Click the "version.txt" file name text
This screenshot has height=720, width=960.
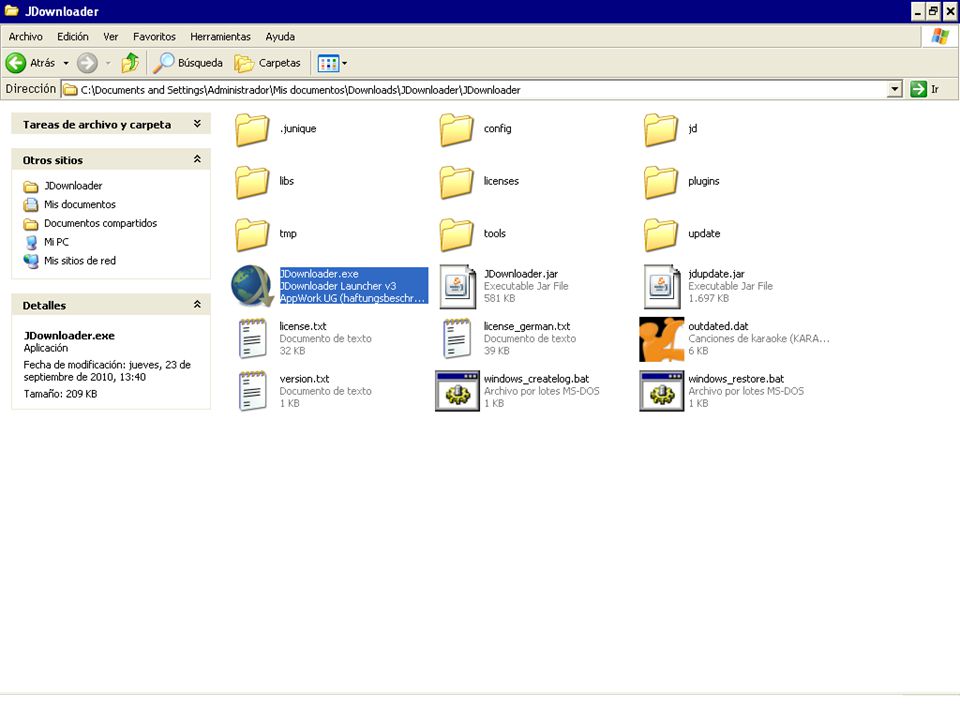coord(304,379)
